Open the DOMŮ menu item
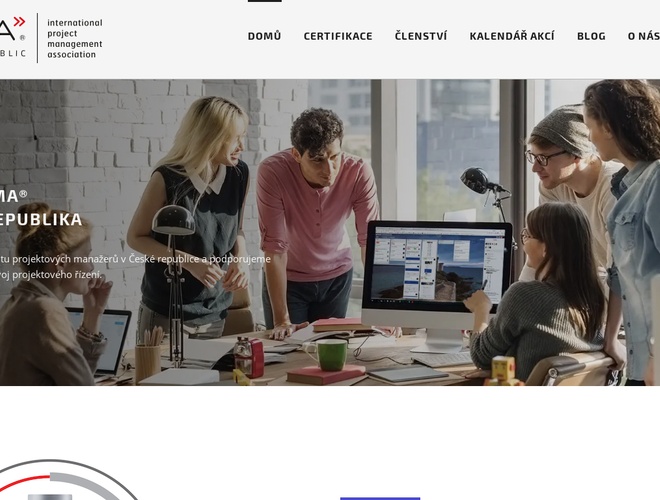 pyautogui.click(x=264, y=36)
